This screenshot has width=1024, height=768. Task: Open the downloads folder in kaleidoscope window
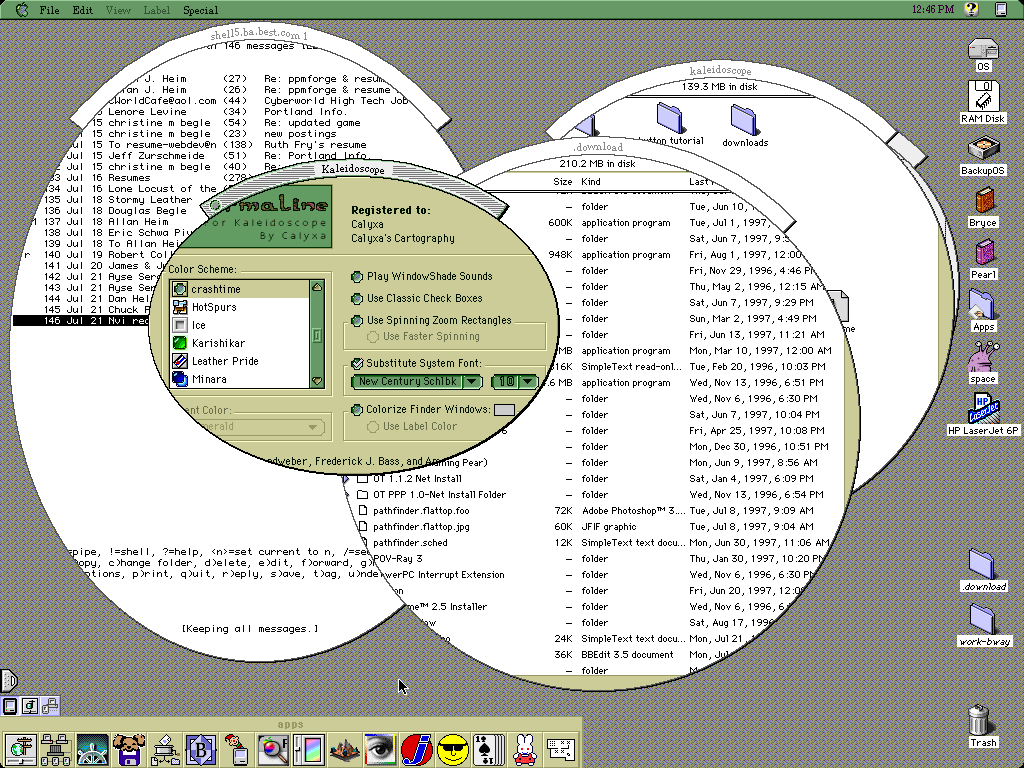pyautogui.click(x=744, y=125)
